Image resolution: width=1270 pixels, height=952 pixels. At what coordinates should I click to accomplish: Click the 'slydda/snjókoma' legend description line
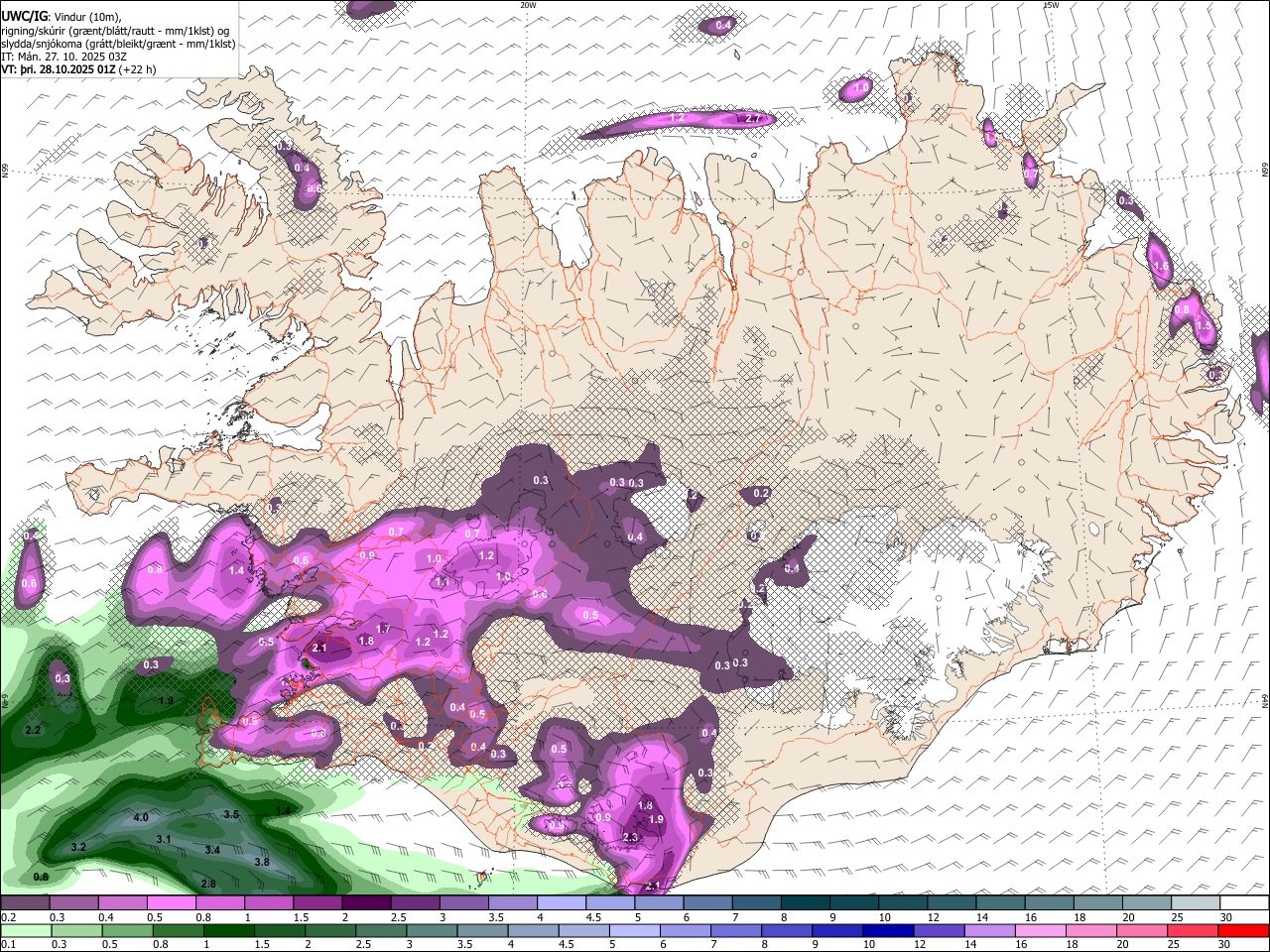(118, 44)
